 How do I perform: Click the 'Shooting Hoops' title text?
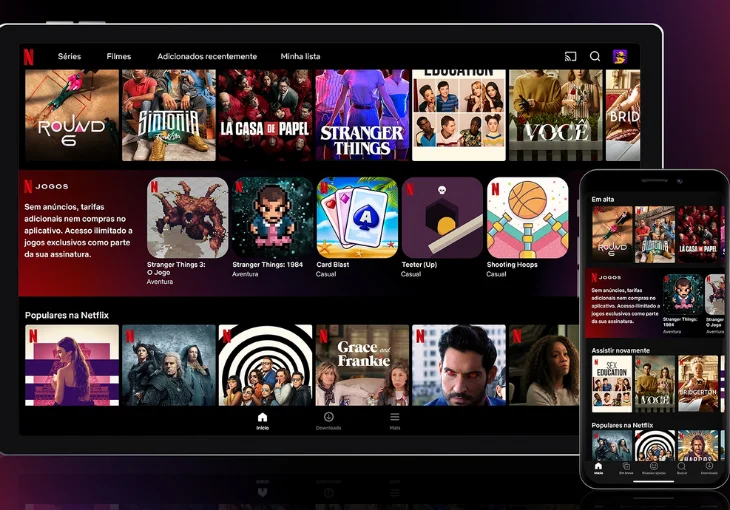click(512, 265)
